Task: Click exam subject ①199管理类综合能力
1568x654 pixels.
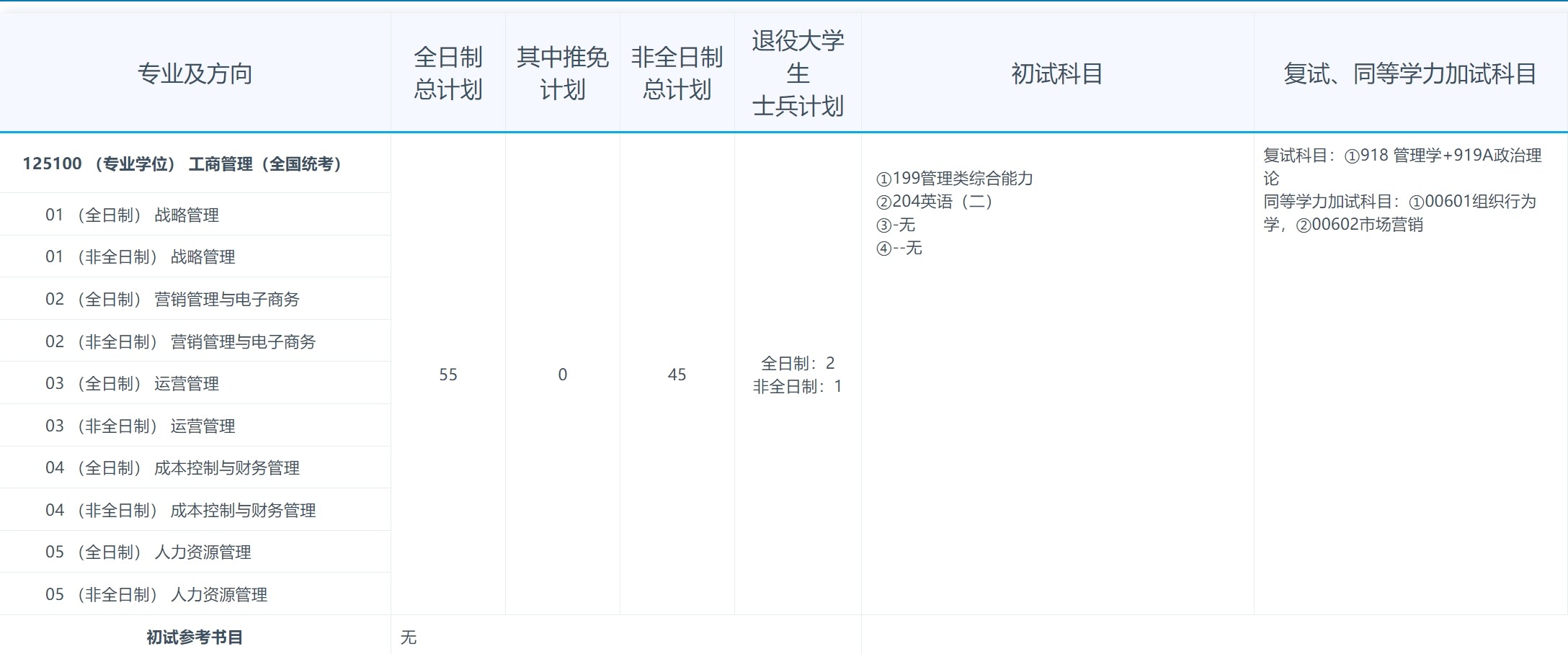Action: tap(954, 178)
